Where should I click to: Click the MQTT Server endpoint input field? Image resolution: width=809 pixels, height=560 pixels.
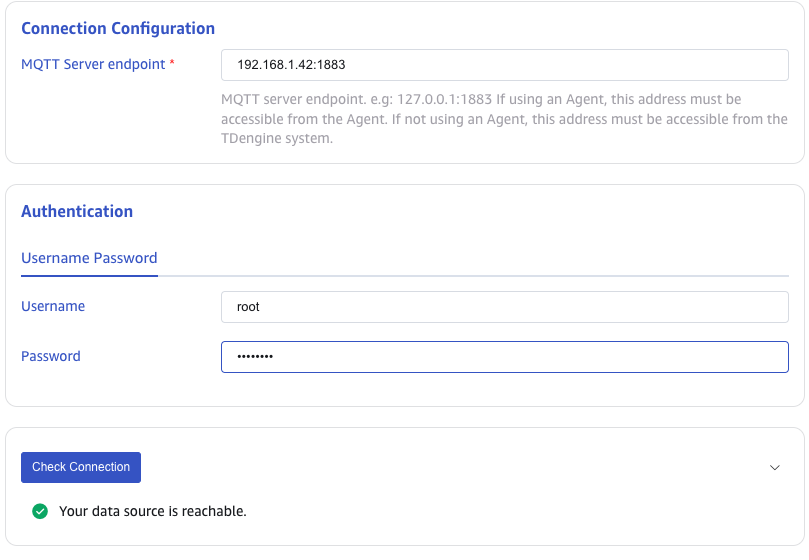pos(504,65)
